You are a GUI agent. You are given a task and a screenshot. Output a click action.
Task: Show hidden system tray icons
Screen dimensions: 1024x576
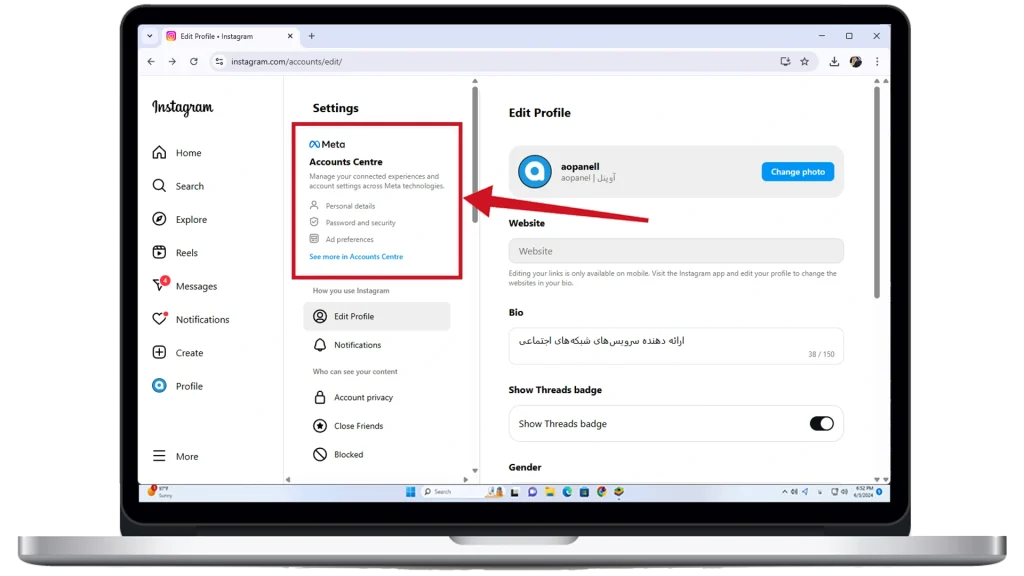coord(784,492)
